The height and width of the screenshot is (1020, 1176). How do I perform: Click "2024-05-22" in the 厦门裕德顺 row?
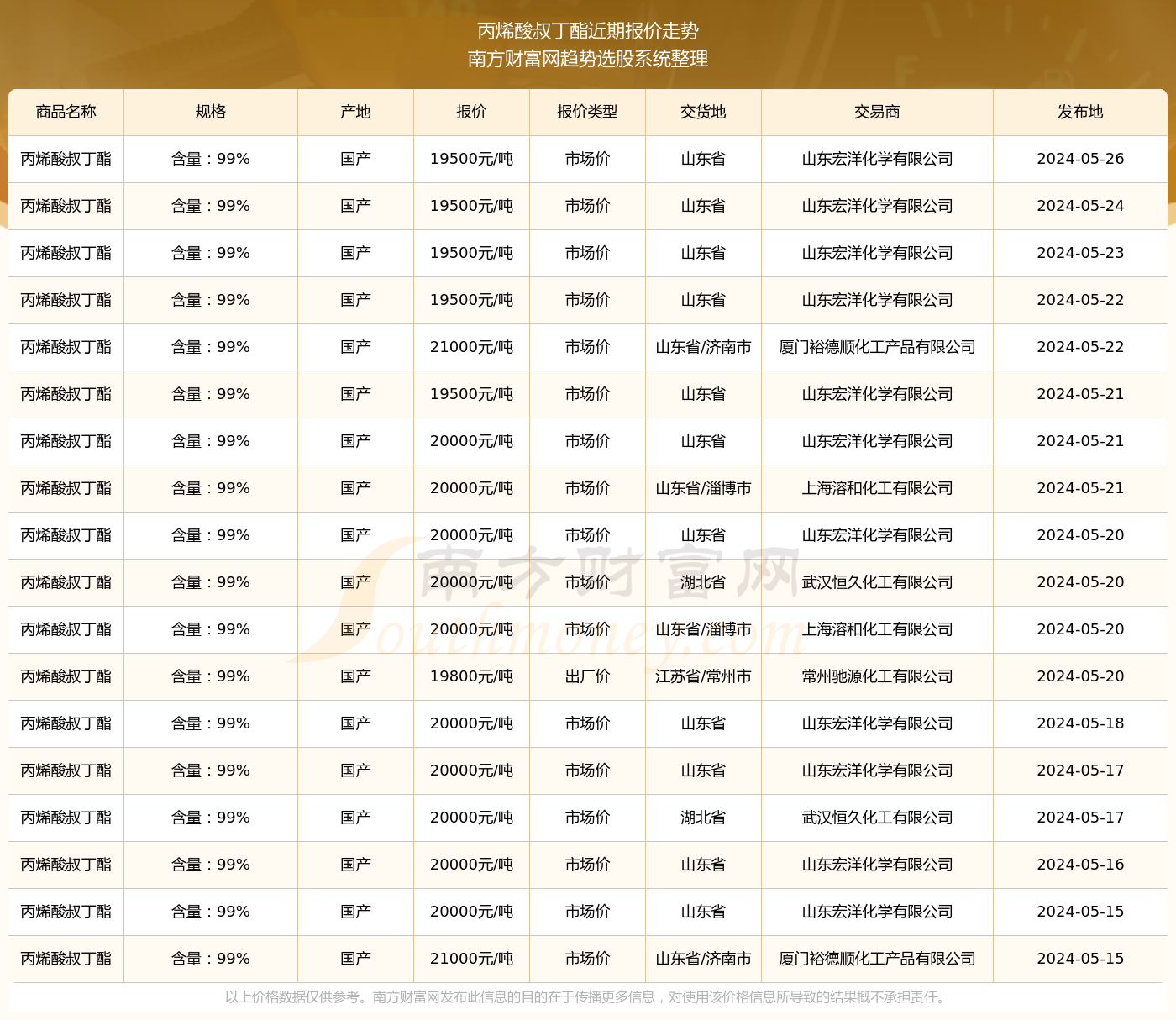coord(1080,347)
